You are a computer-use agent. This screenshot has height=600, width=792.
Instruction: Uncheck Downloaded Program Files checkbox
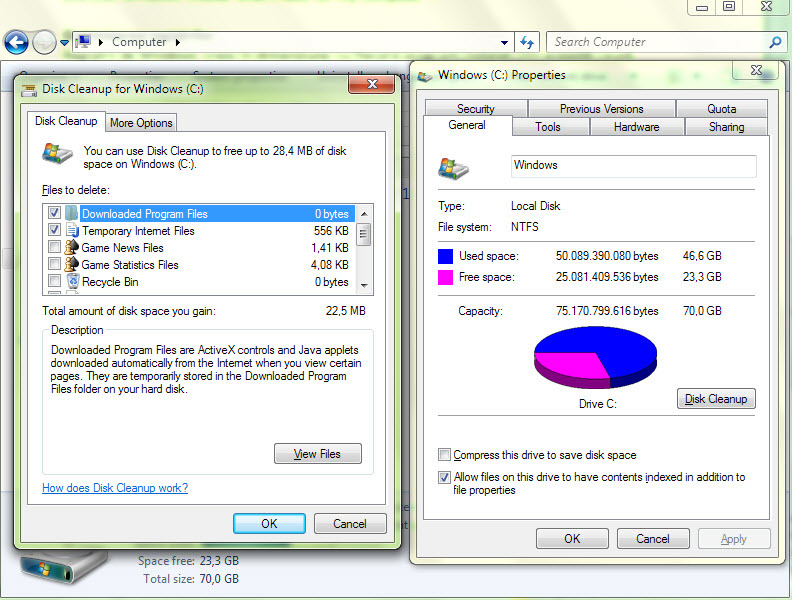[x=54, y=213]
